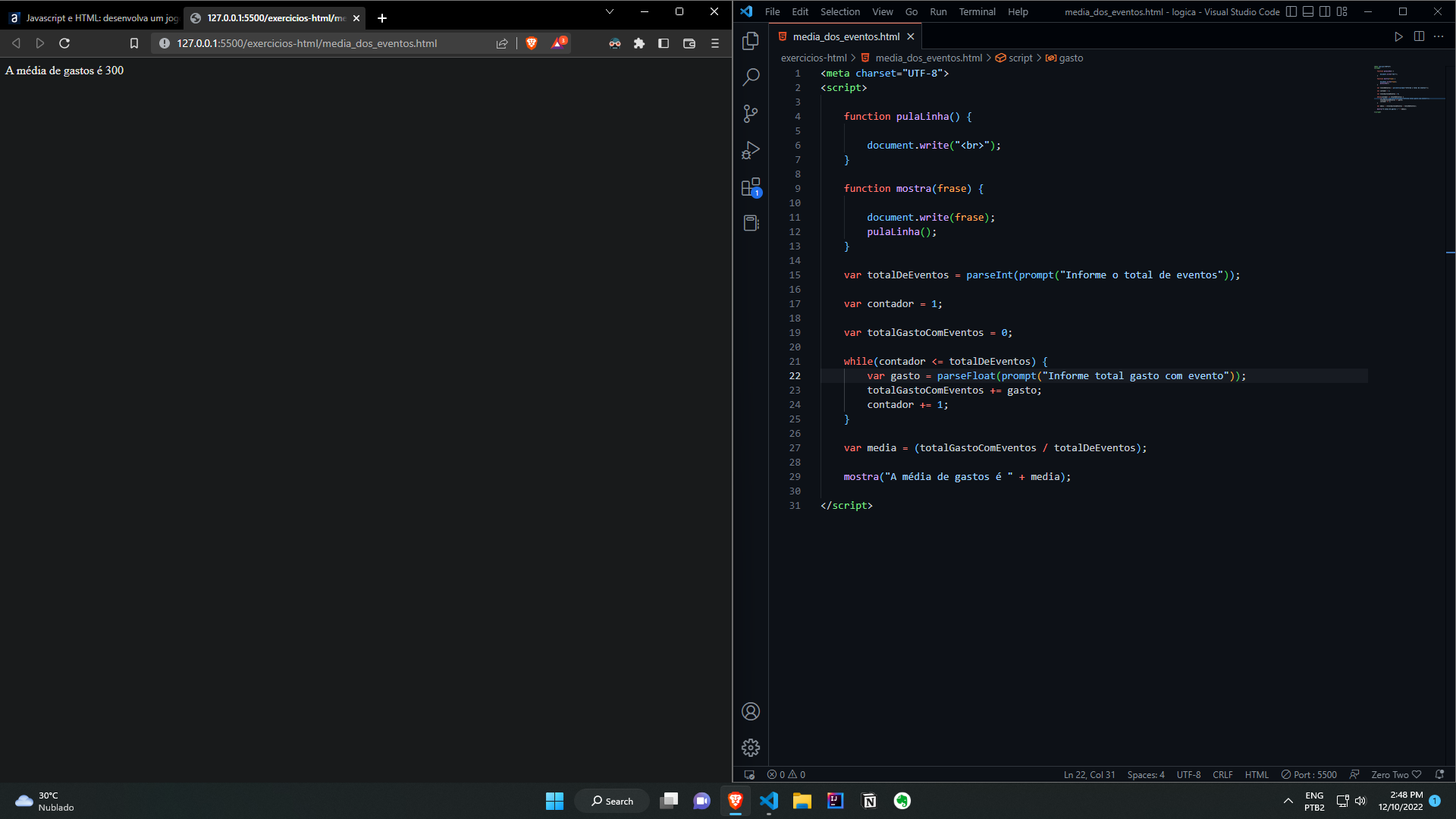Switch to the Javascript e HTML browser tab

coord(92,18)
